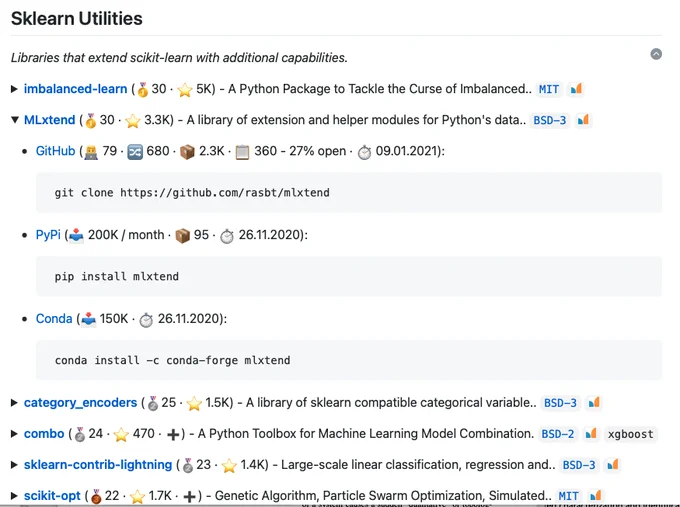
Task: Click silver medal icon on sklearn-contrib-lightning row
Action: coord(188,466)
